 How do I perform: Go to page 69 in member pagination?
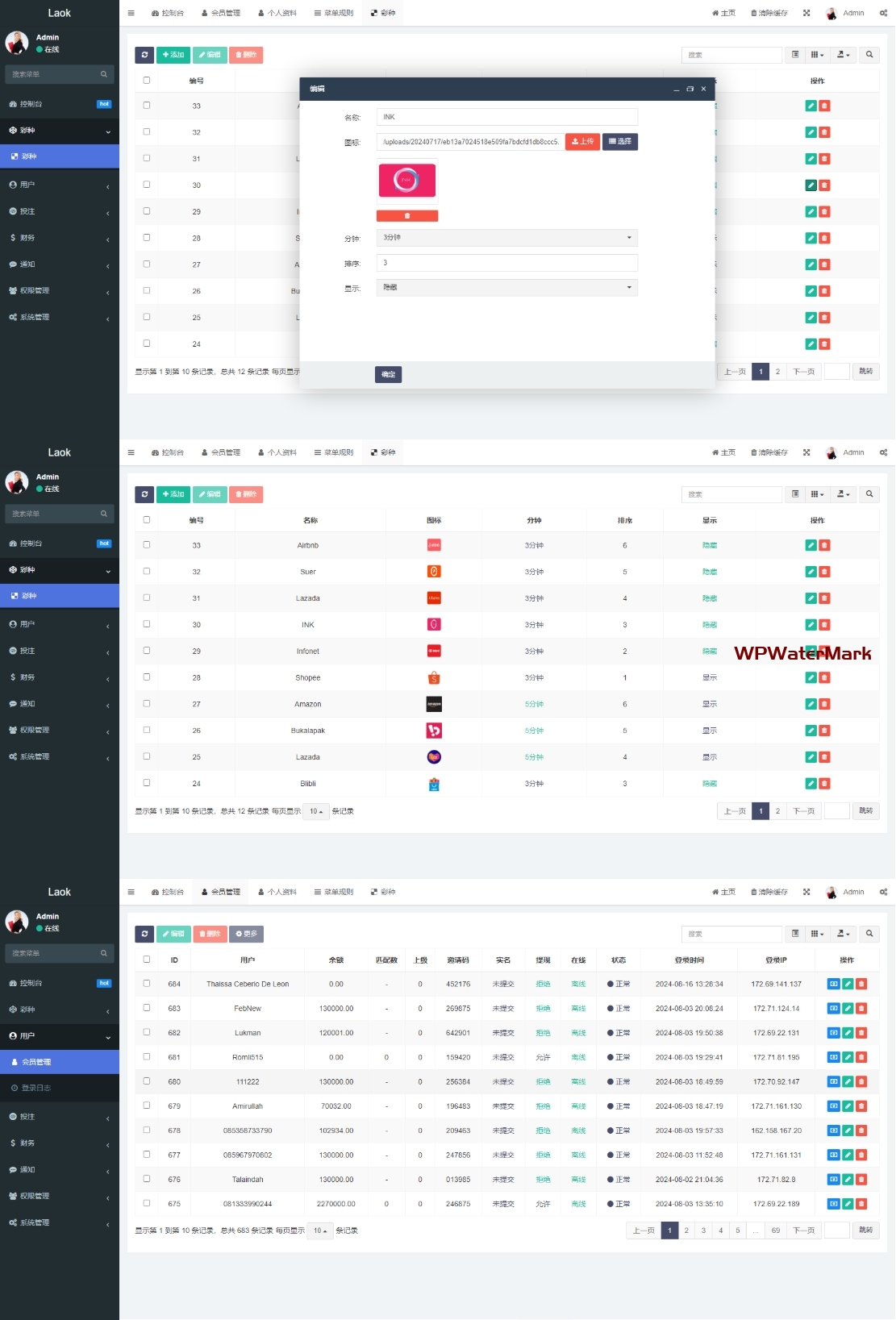click(775, 1230)
